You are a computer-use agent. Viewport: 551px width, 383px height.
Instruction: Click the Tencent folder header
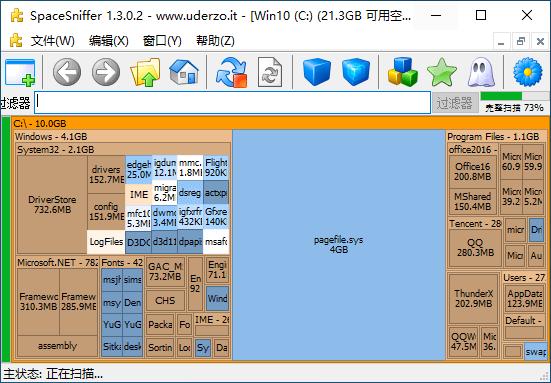pos(475,223)
